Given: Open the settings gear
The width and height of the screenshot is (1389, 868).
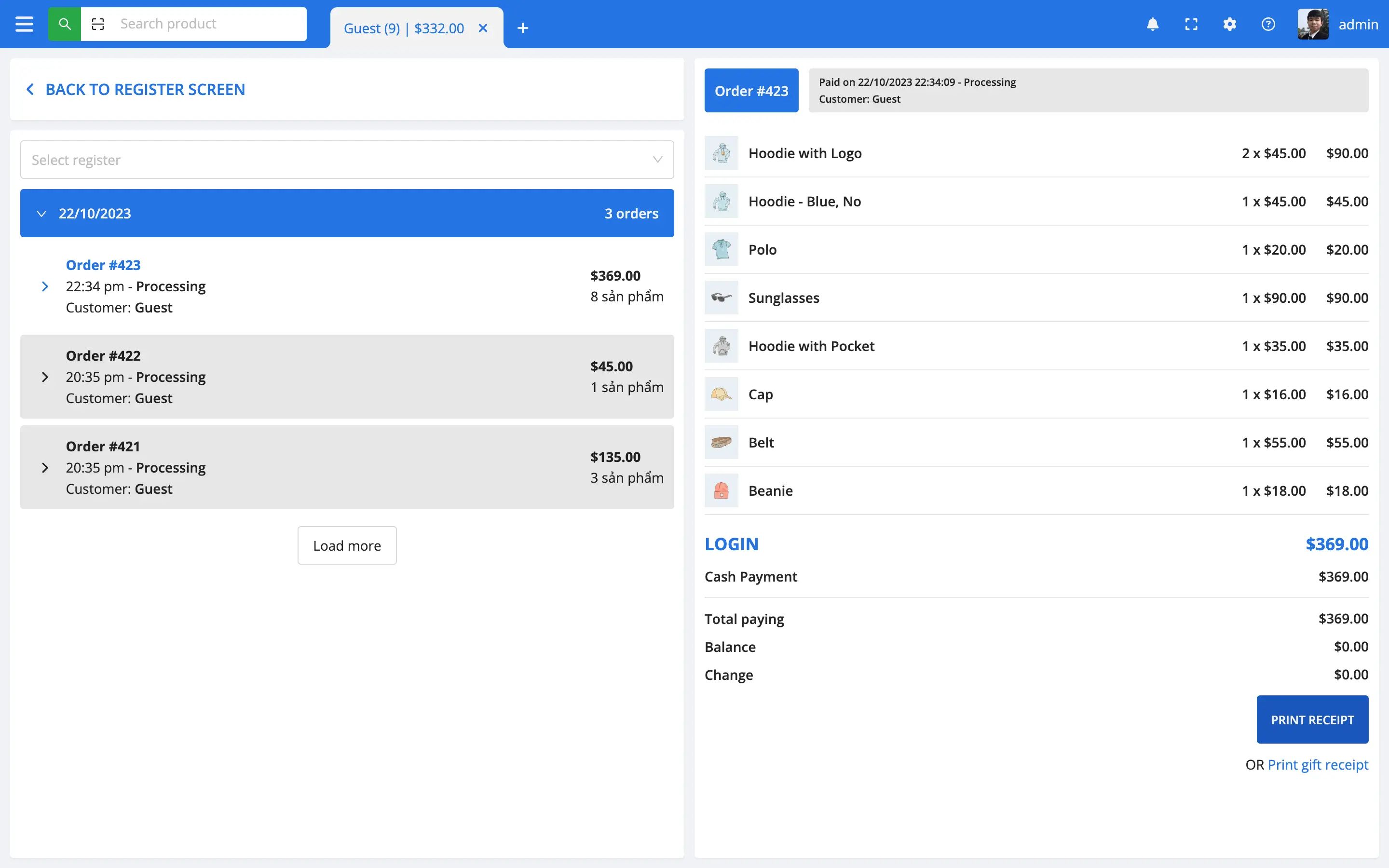Looking at the screenshot, I should [x=1229, y=24].
